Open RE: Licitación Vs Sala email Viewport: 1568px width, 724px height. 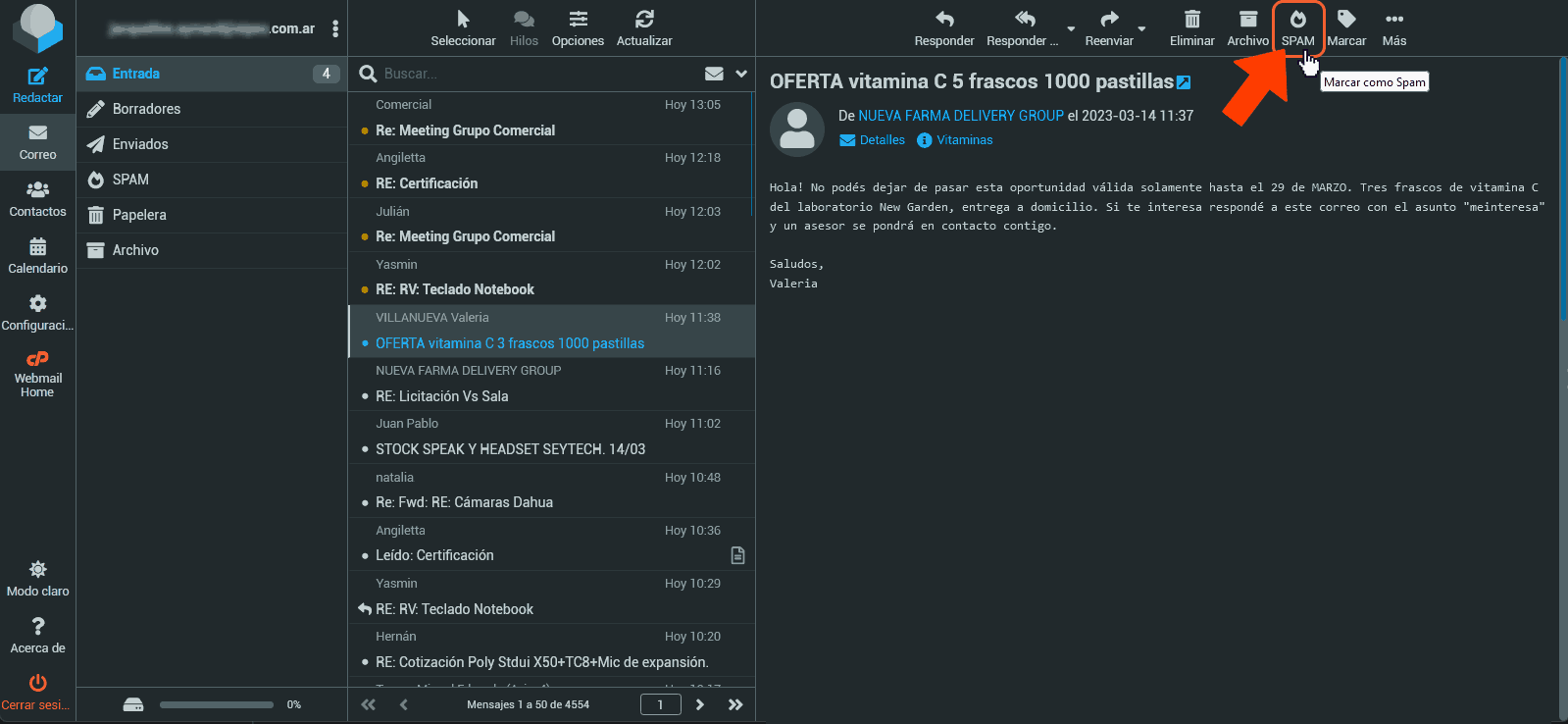(551, 384)
